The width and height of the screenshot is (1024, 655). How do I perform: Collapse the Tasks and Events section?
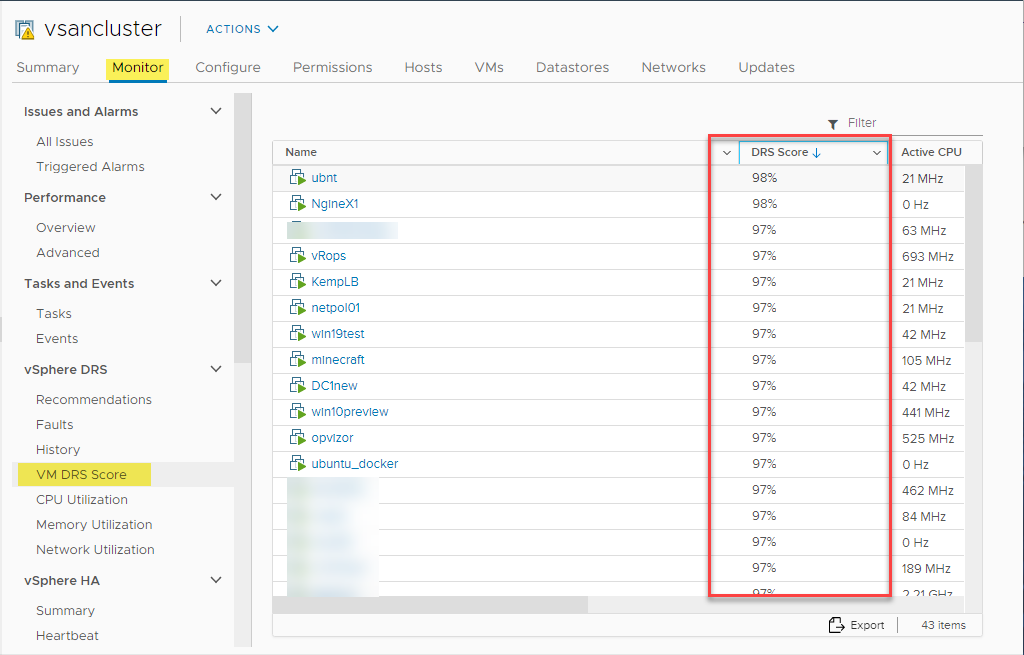(x=216, y=283)
